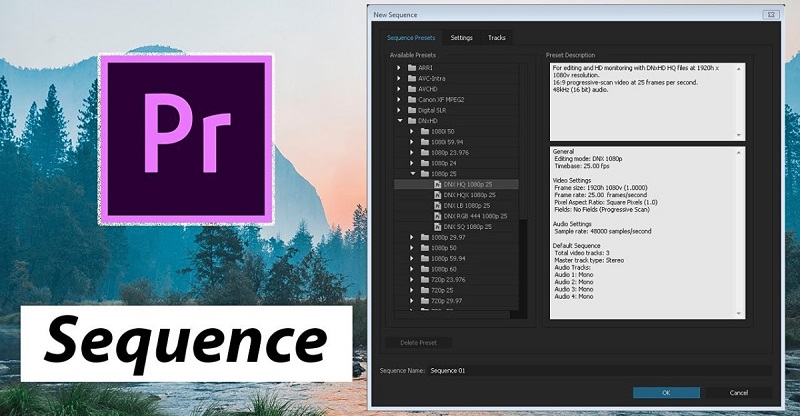Click the DNX LB 1080p 25 preset icon
Viewport: 800px width, 416px height.
pyautogui.click(x=437, y=206)
